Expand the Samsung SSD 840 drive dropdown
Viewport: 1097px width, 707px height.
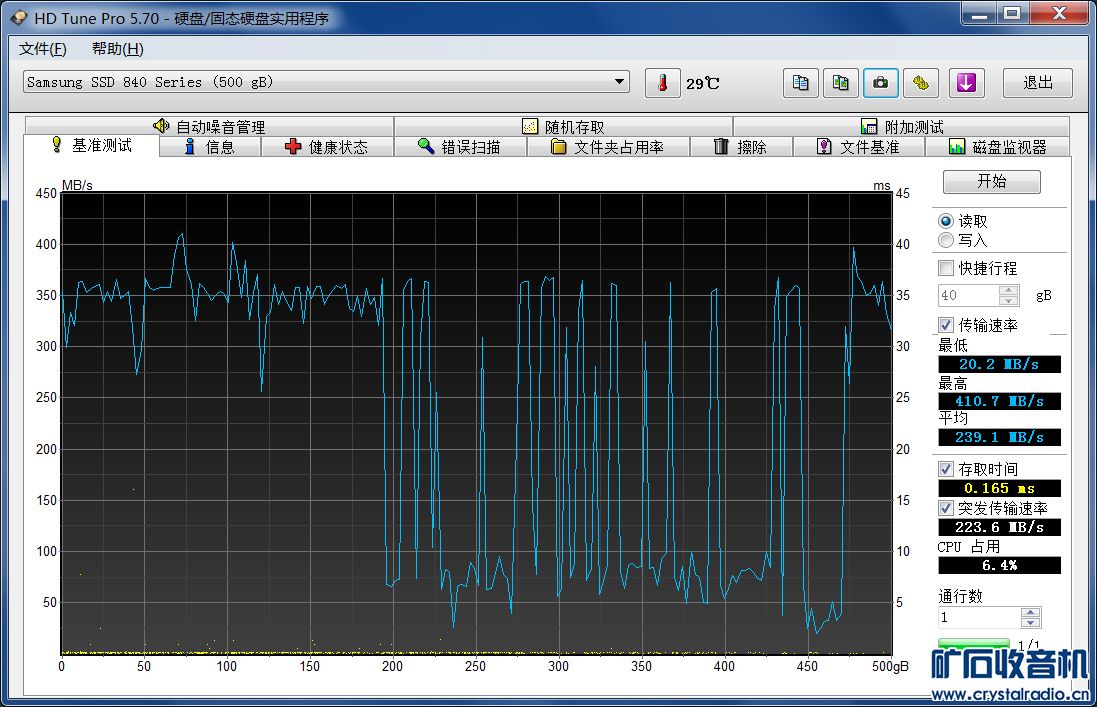(619, 82)
